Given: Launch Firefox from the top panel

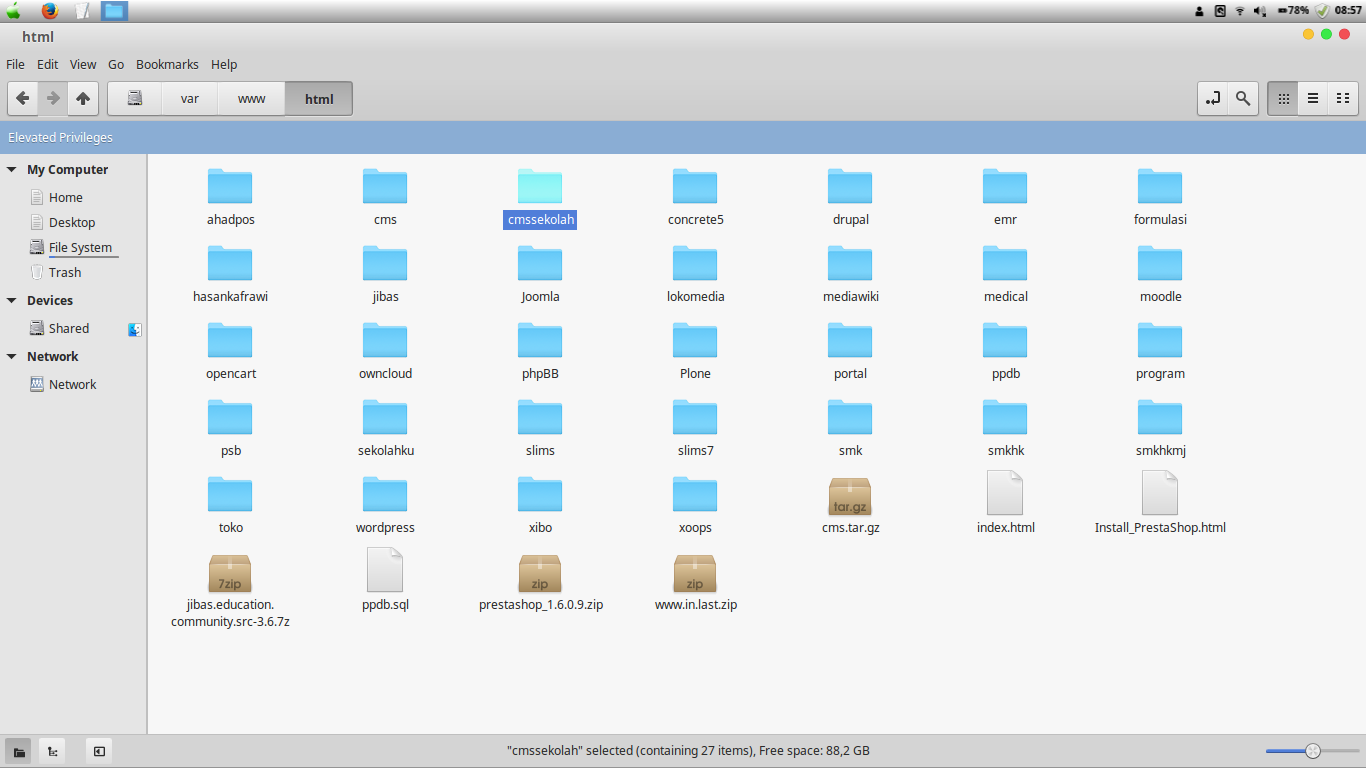Looking at the screenshot, I should [x=49, y=11].
